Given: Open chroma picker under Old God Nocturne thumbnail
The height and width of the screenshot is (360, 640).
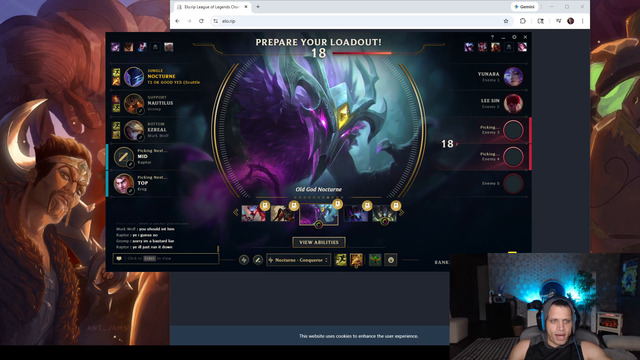Looking at the screenshot, I should pyautogui.click(x=319, y=224).
